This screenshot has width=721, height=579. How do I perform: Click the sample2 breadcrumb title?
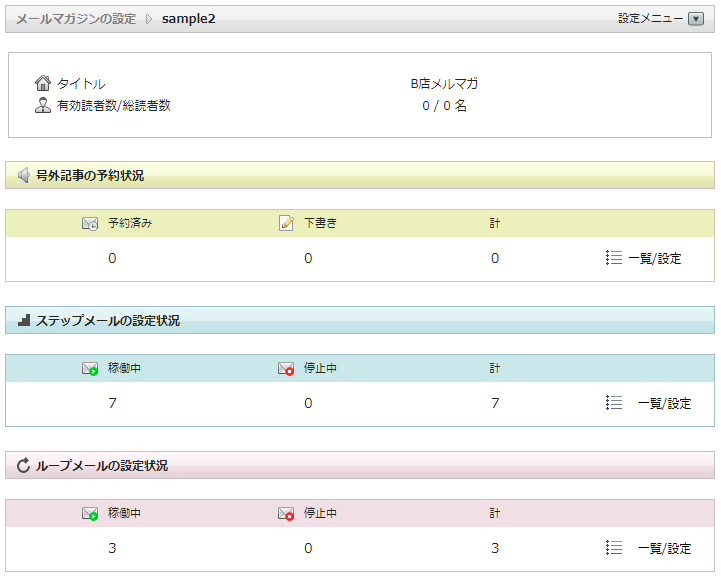[188, 19]
